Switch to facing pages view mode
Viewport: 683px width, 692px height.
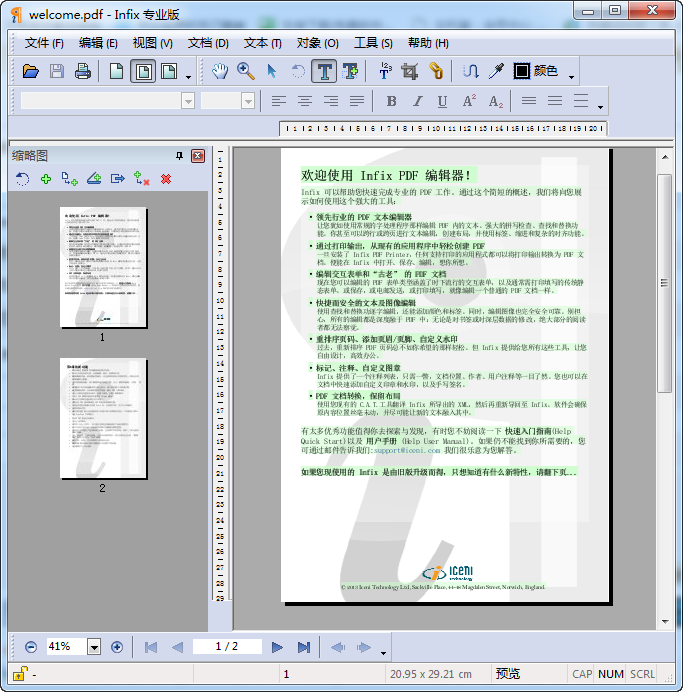[169, 71]
